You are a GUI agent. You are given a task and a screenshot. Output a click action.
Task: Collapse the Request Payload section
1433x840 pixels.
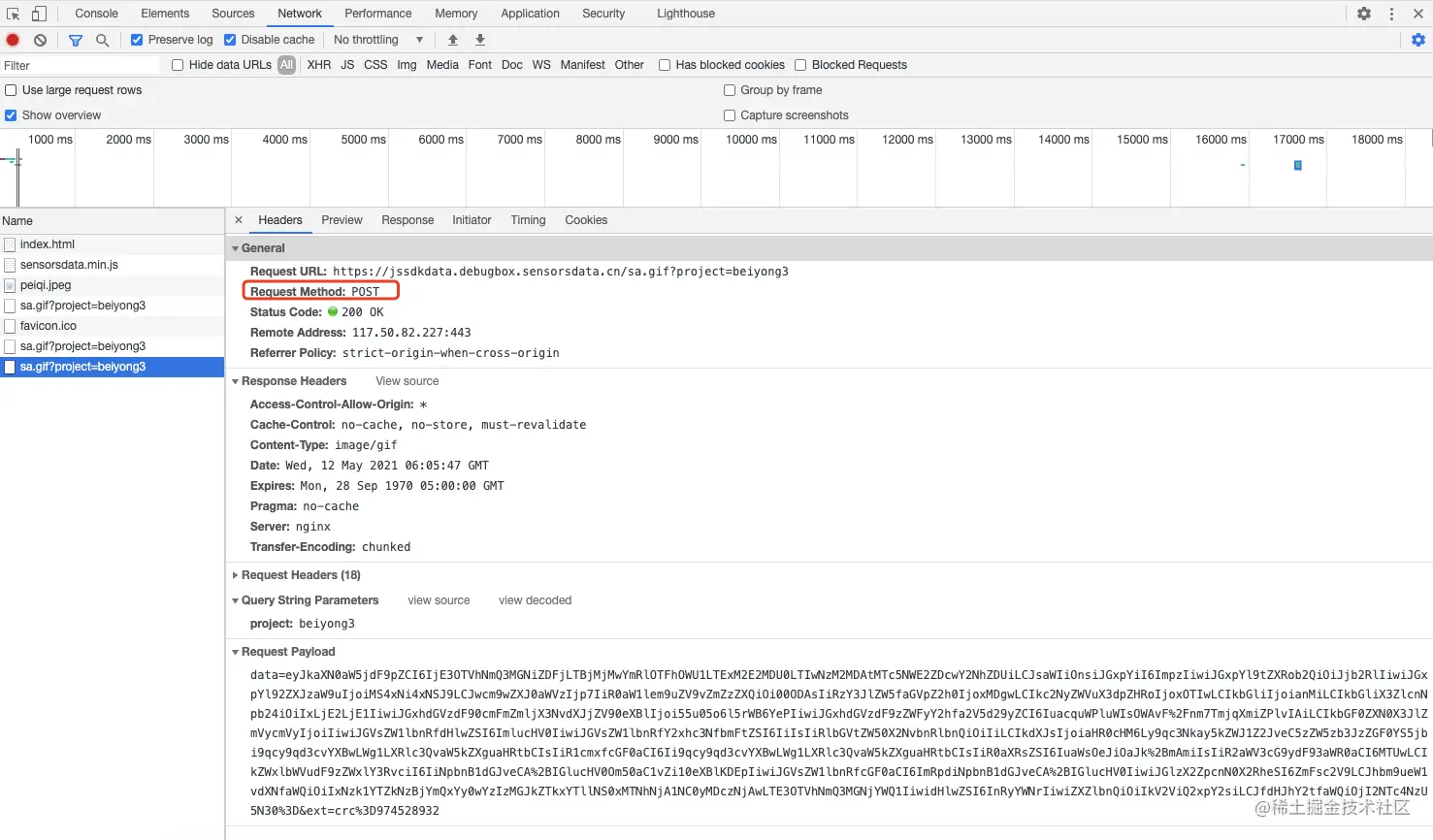235,652
